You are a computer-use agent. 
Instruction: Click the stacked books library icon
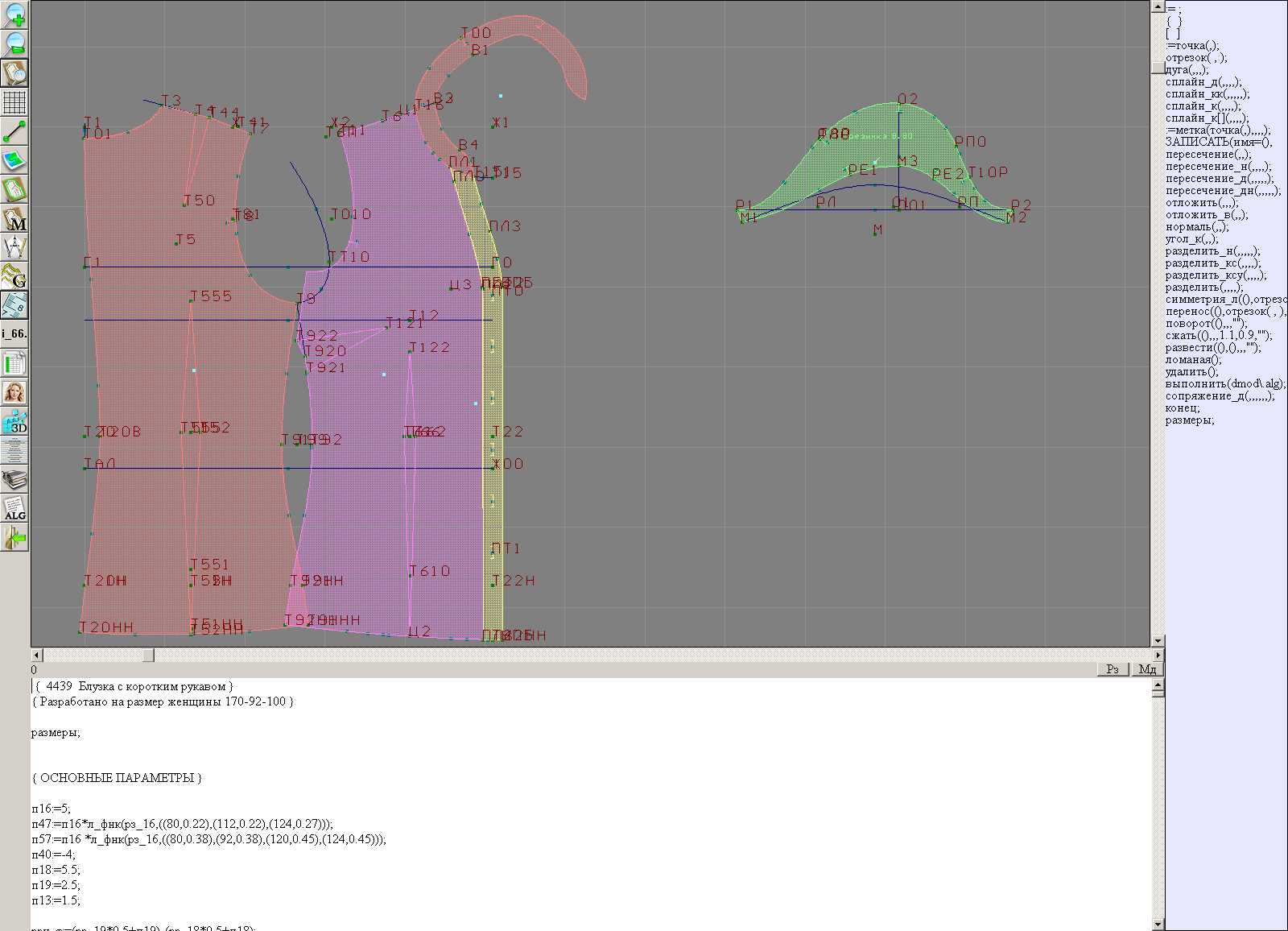pos(14,480)
